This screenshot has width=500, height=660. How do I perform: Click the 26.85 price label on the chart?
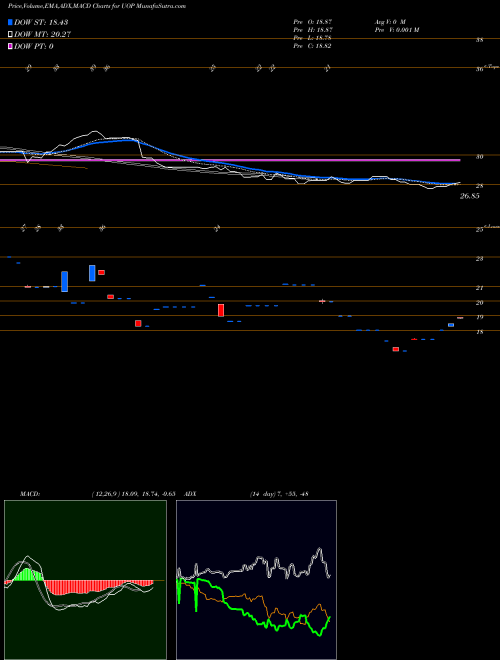pyautogui.click(x=470, y=196)
